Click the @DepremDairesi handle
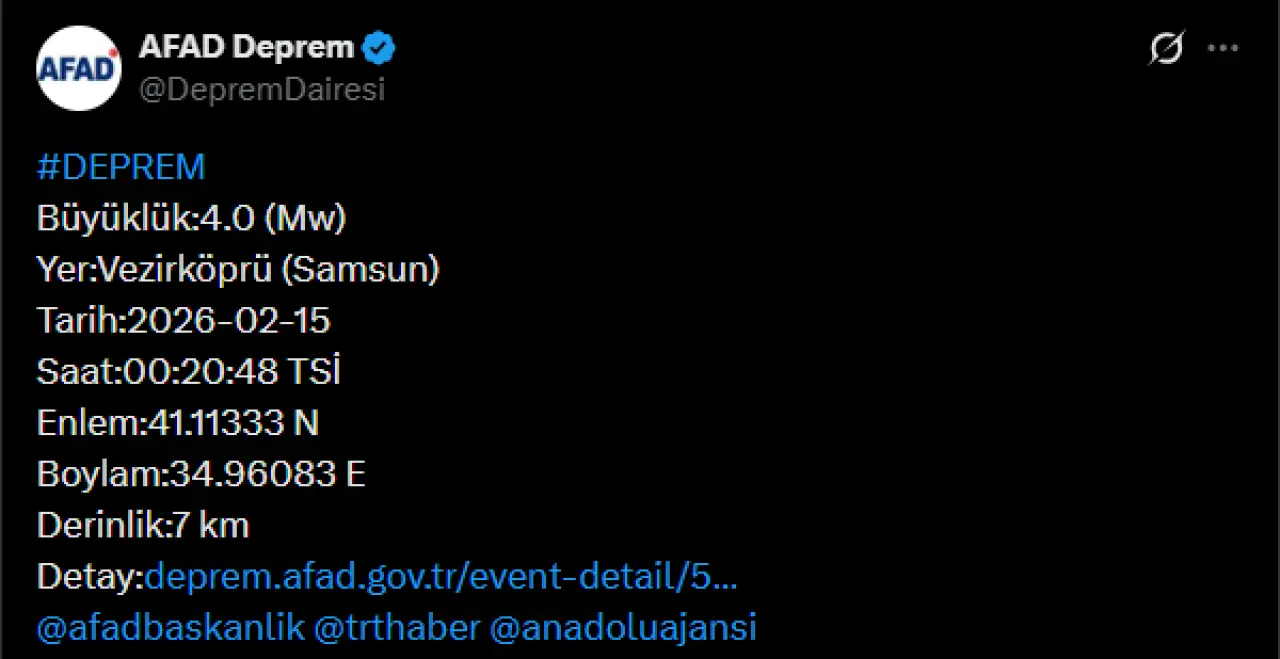The height and width of the screenshot is (659, 1280). 261,90
